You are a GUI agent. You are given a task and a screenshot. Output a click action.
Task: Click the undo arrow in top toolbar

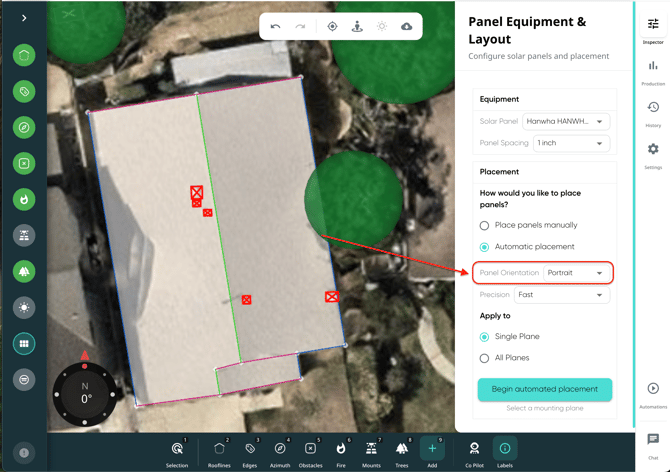[276, 27]
